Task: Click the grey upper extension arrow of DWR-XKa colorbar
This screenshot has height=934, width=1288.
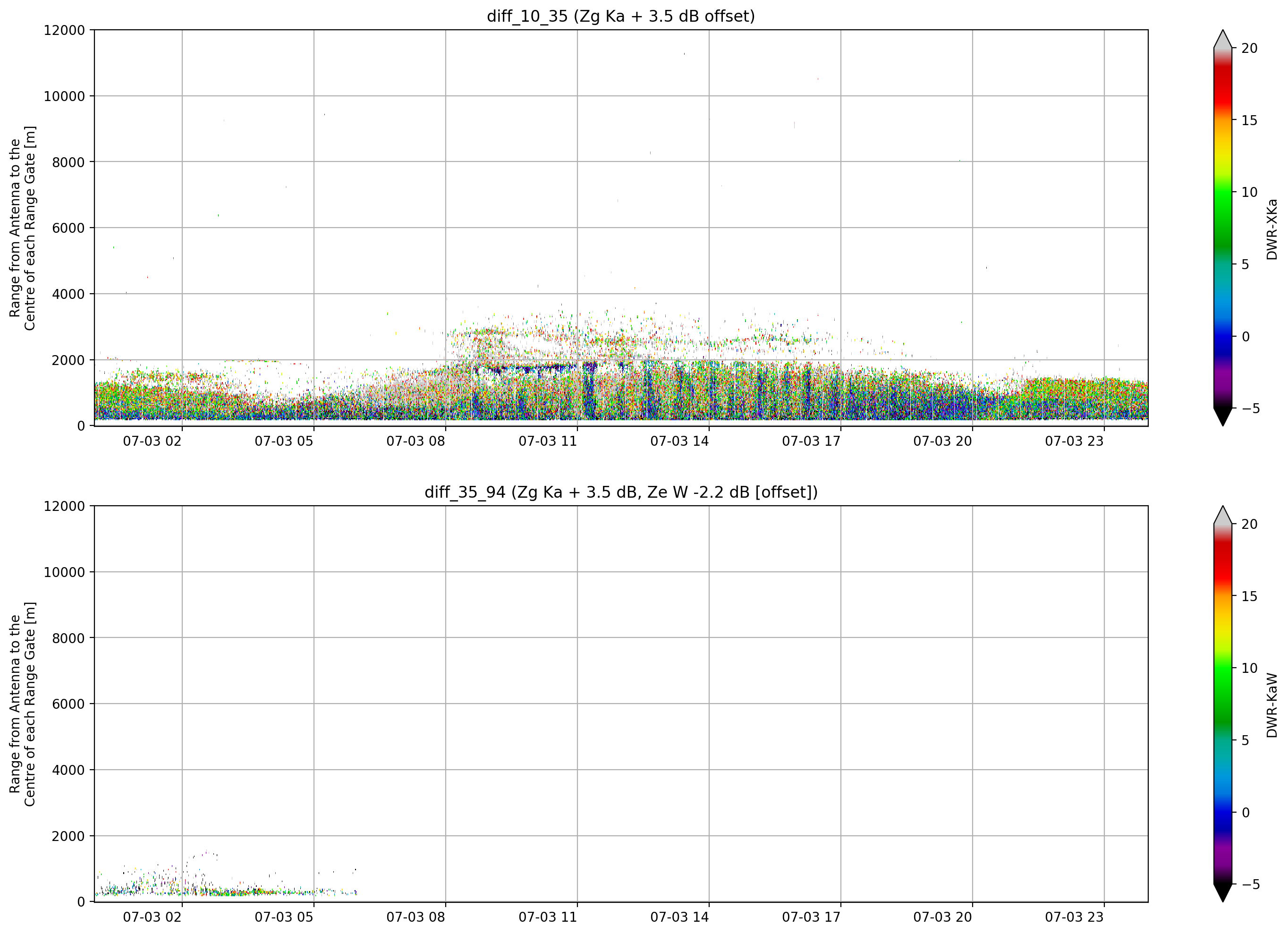Action: [x=1223, y=40]
